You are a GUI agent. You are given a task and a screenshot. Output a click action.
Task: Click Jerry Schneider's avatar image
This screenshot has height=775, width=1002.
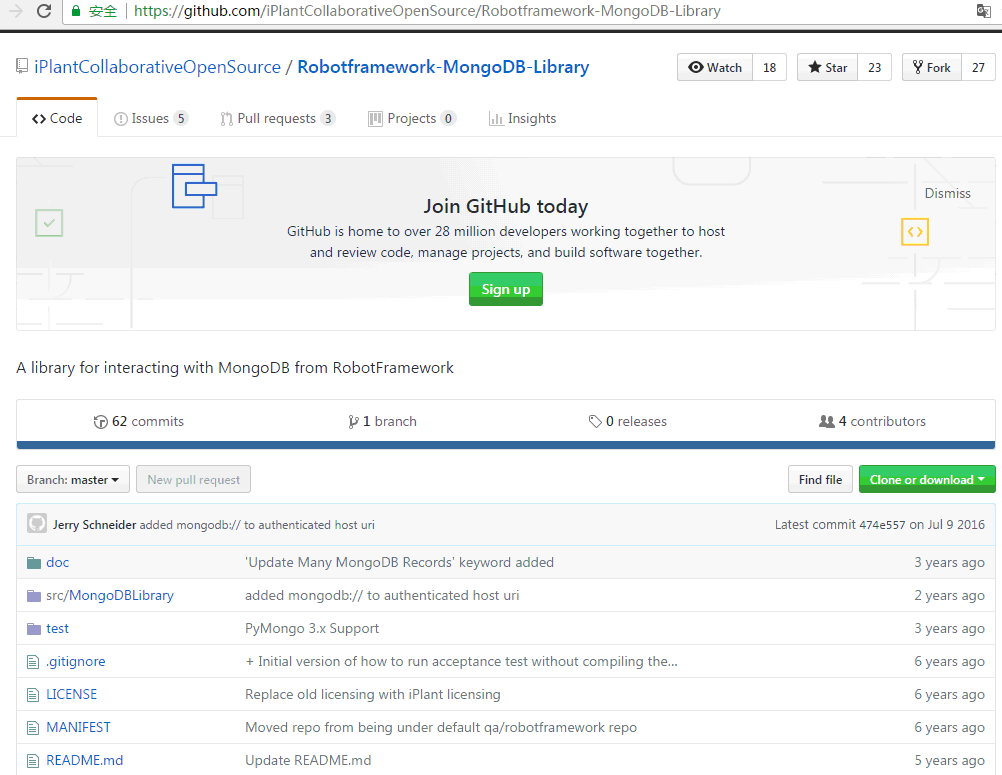tap(37, 524)
